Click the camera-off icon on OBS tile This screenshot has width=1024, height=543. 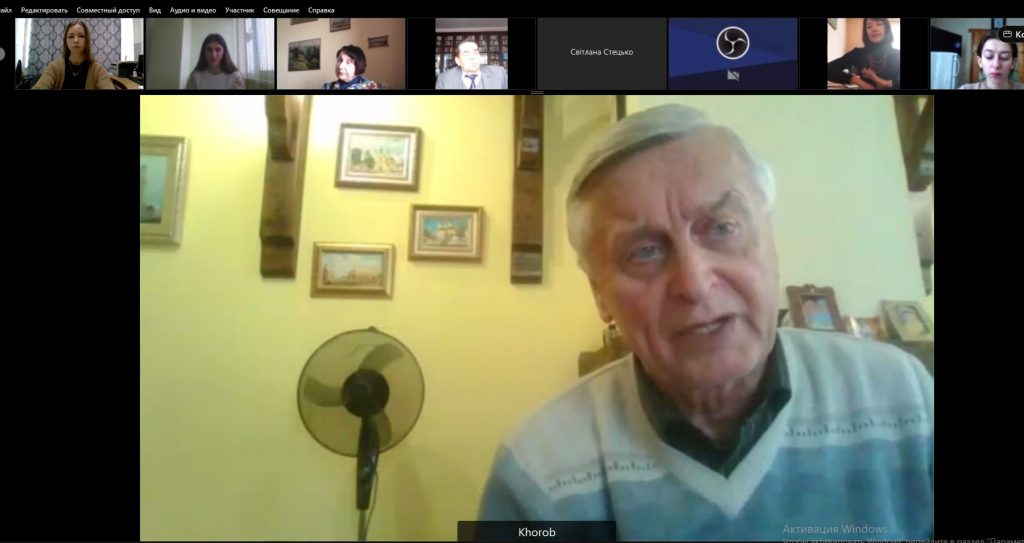pyautogui.click(x=733, y=75)
